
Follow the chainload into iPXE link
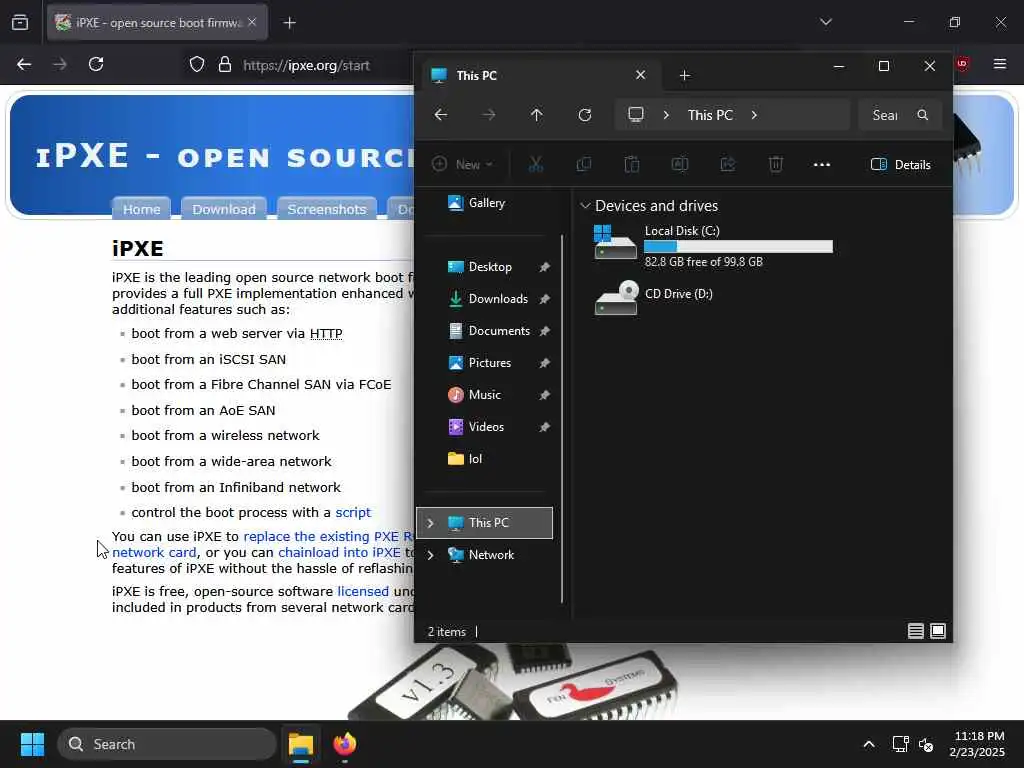[x=340, y=552]
